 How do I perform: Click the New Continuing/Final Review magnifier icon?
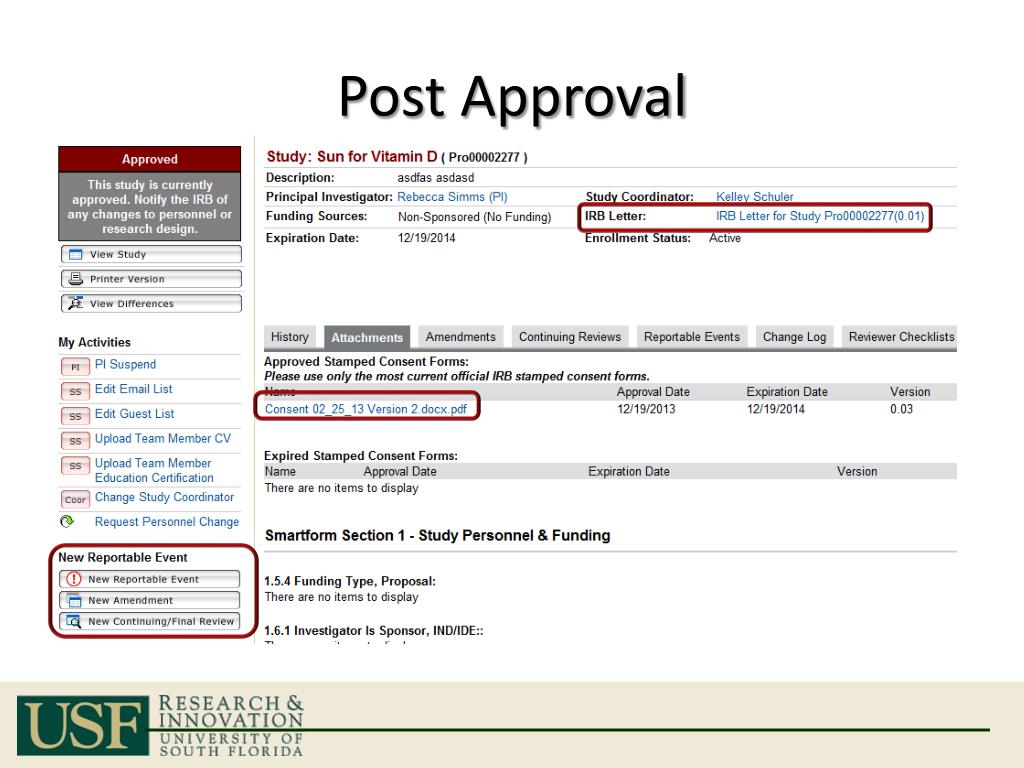[x=74, y=621]
